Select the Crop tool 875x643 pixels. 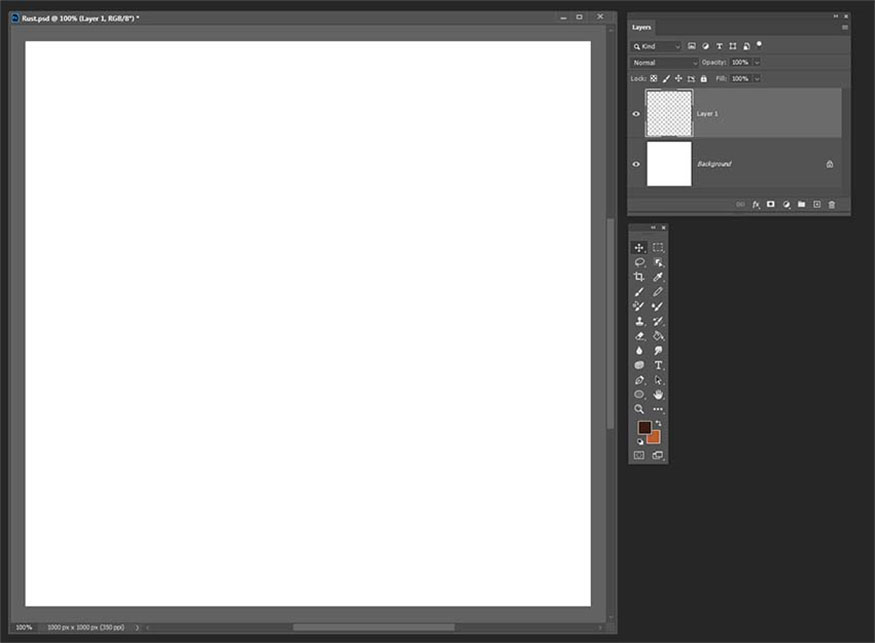(x=639, y=277)
